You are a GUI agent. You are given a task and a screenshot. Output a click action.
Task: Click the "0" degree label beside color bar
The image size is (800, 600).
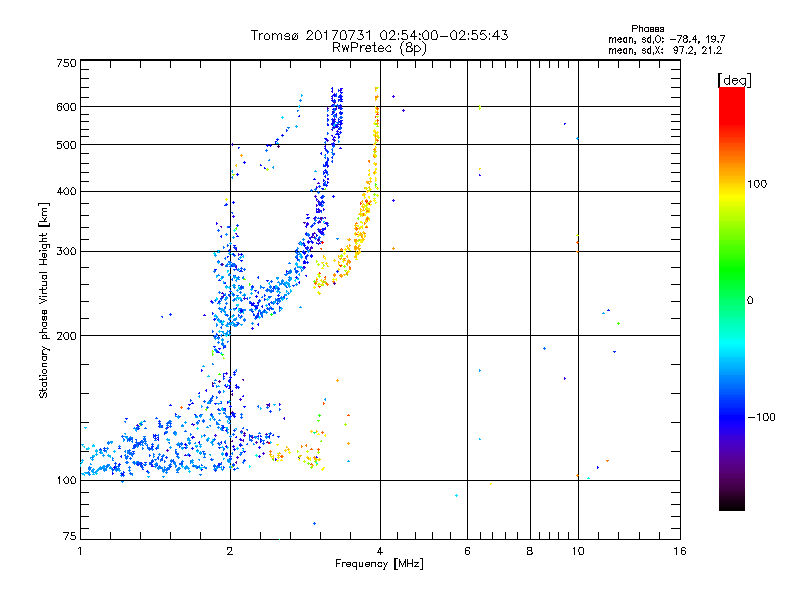pos(750,300)
